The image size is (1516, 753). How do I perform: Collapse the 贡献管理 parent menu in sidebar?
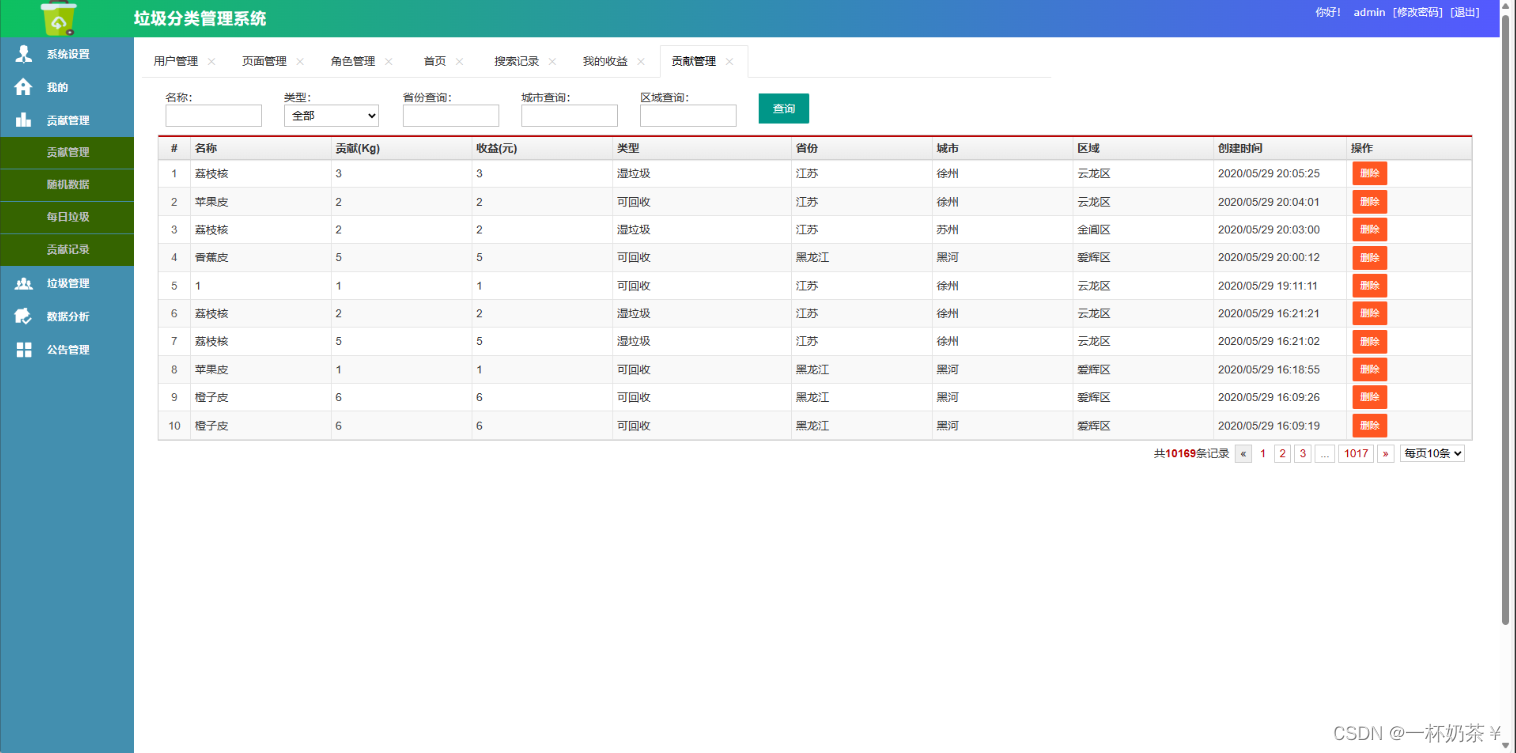[67, 120]
